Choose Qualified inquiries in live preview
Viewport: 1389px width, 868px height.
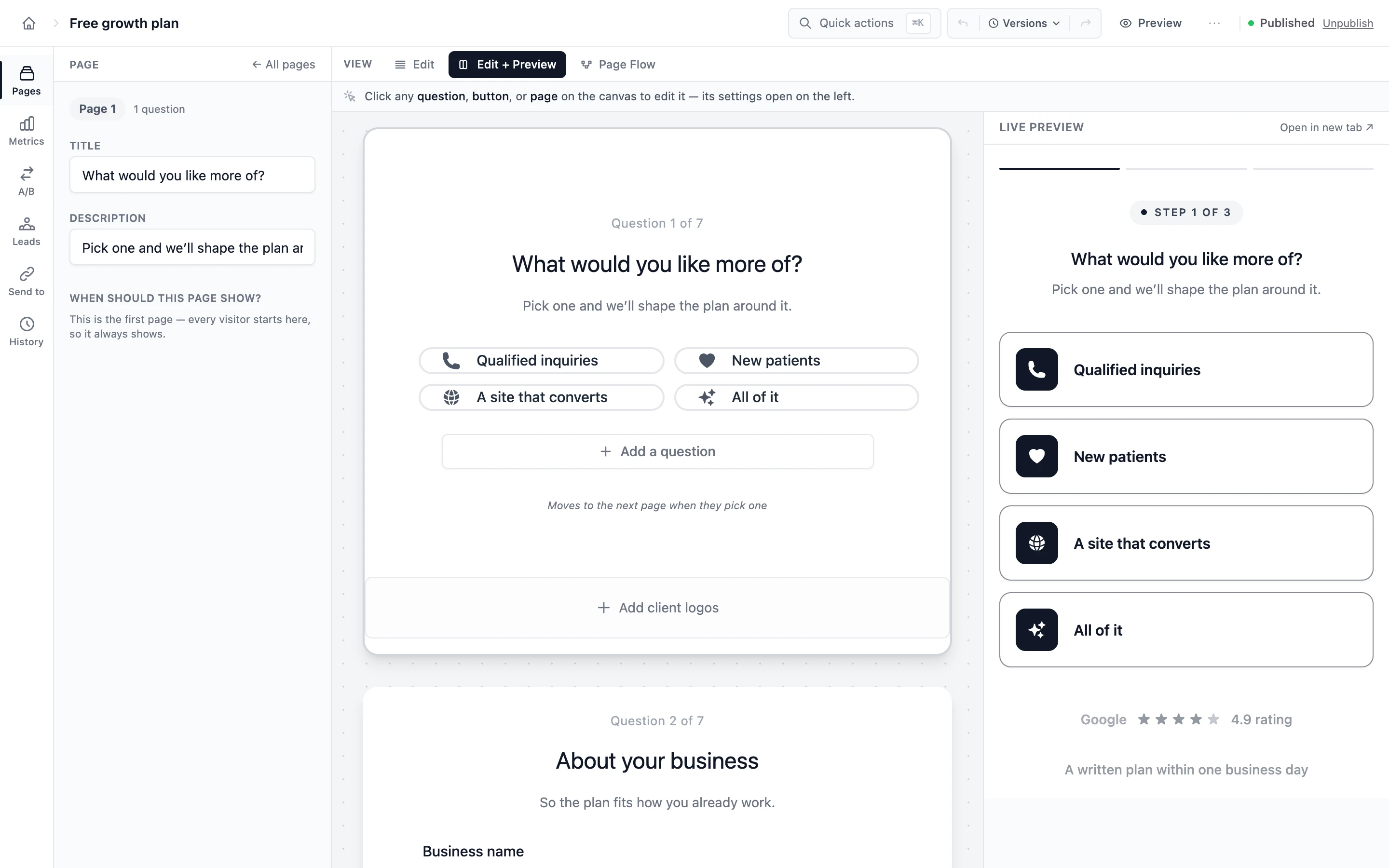1186,370
